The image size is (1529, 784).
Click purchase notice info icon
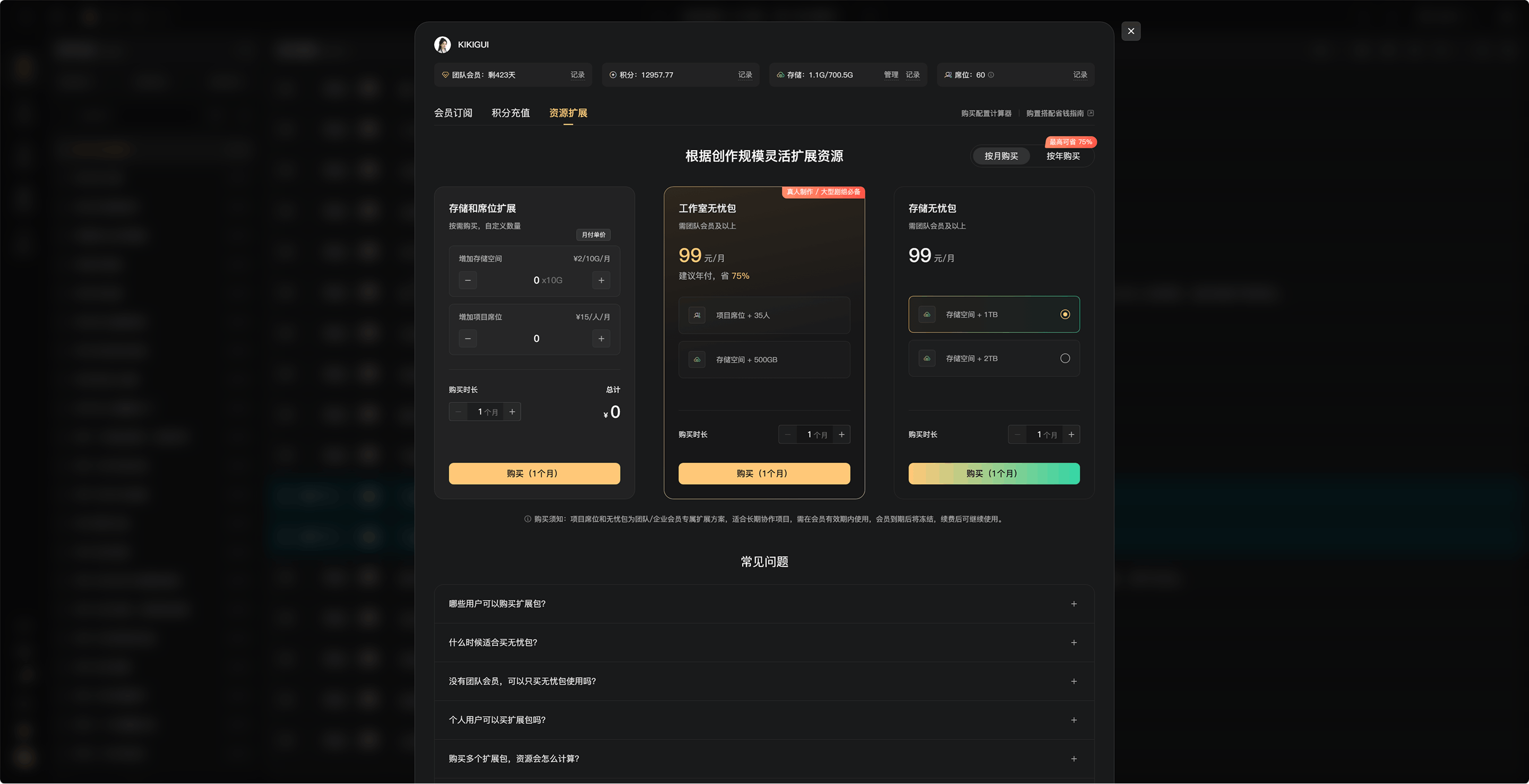click(527, 519)
